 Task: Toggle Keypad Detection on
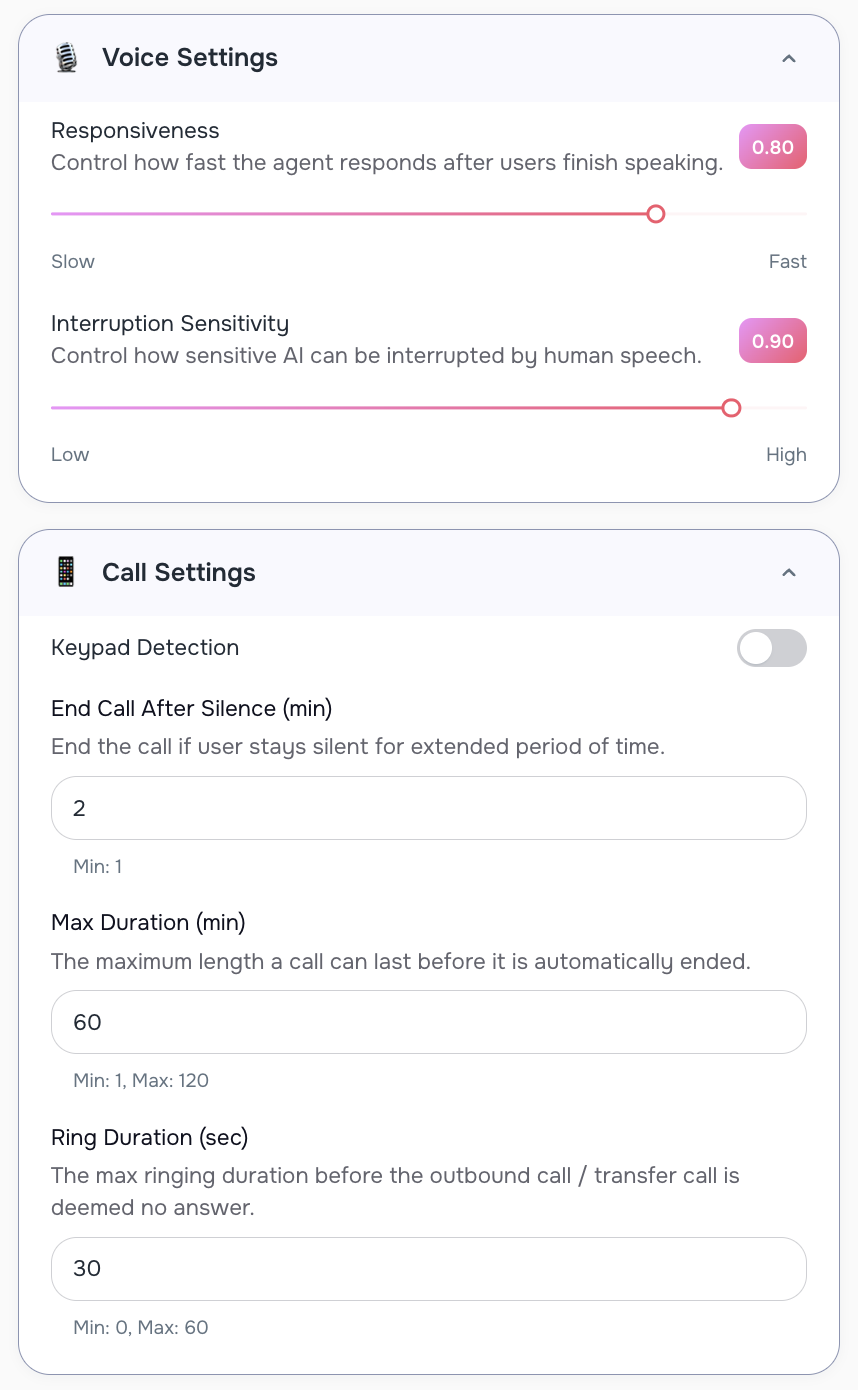(771, 648)
